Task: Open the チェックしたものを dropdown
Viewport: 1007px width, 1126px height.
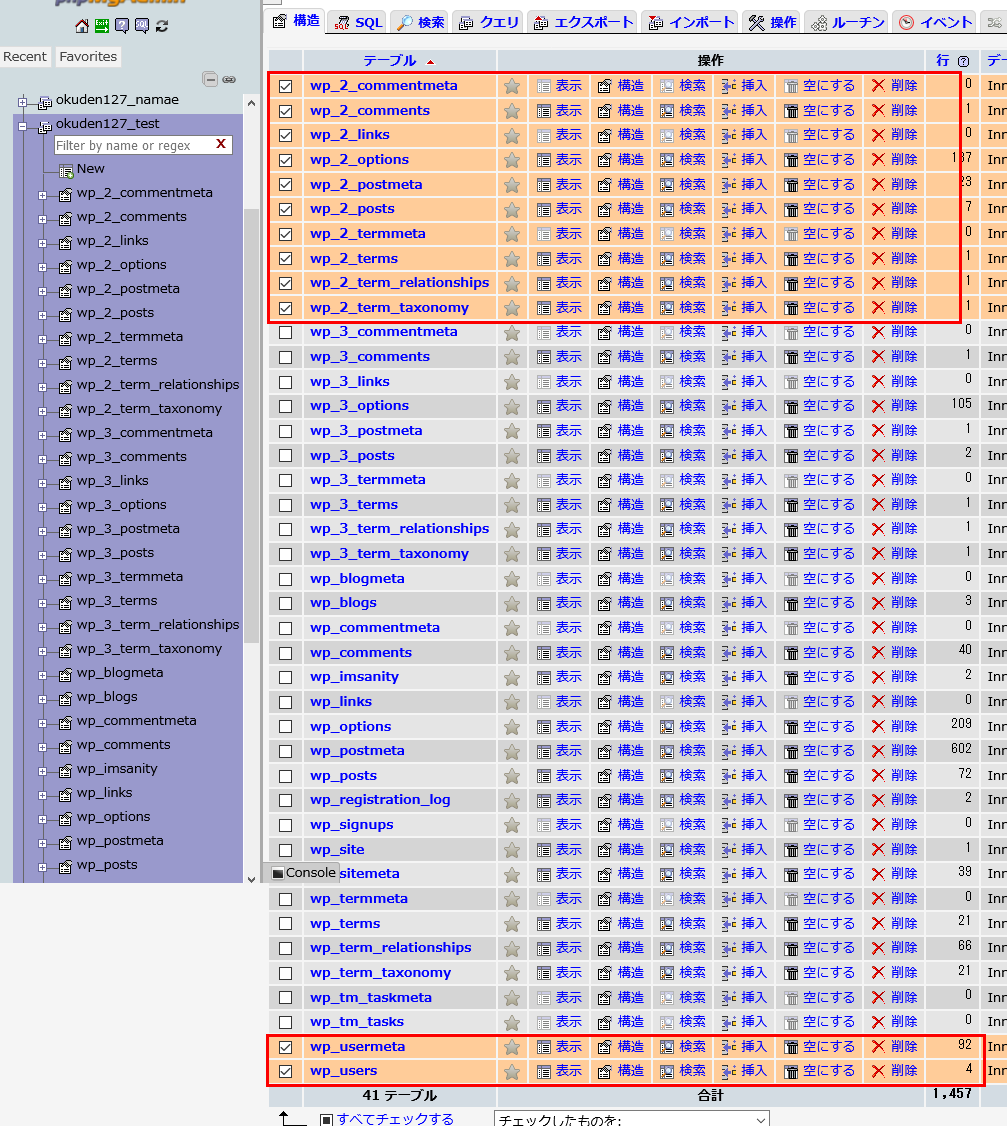Action: tap(632, 1119)
